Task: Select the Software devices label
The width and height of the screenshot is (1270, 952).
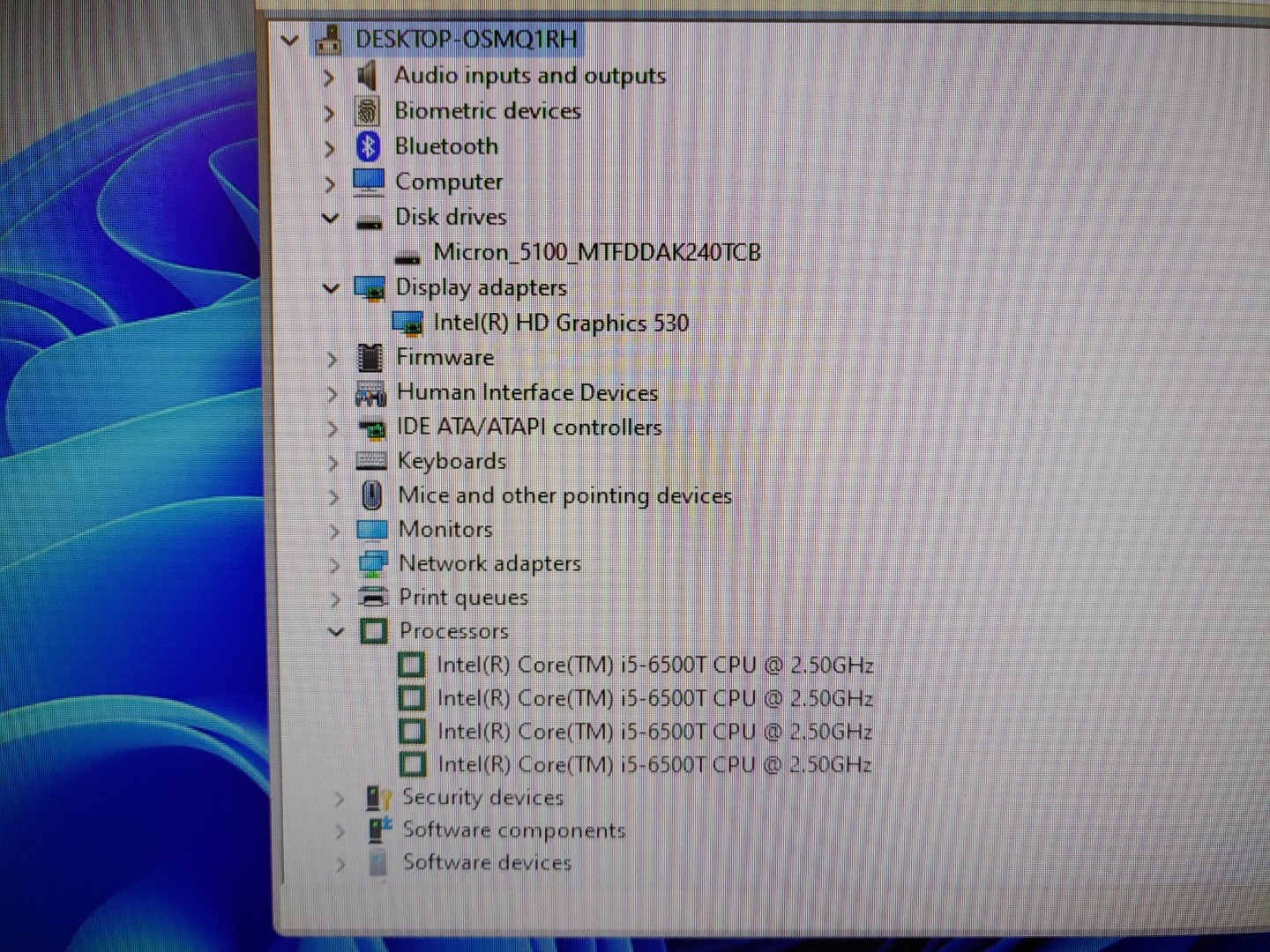Action: (487, 862)
